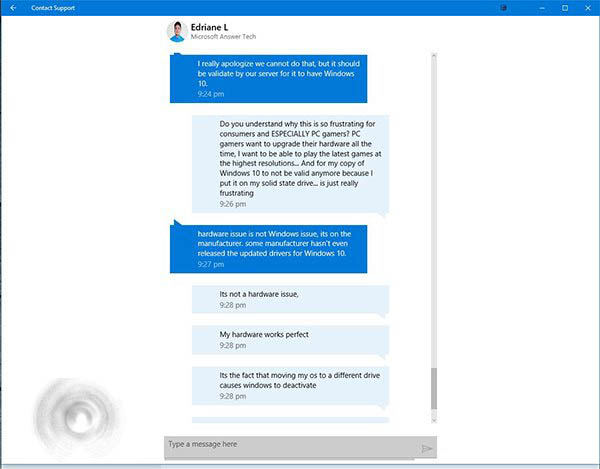Select the agent name Edriane L
The width and height of the screenshot is (600, 469).
(209, 27)
